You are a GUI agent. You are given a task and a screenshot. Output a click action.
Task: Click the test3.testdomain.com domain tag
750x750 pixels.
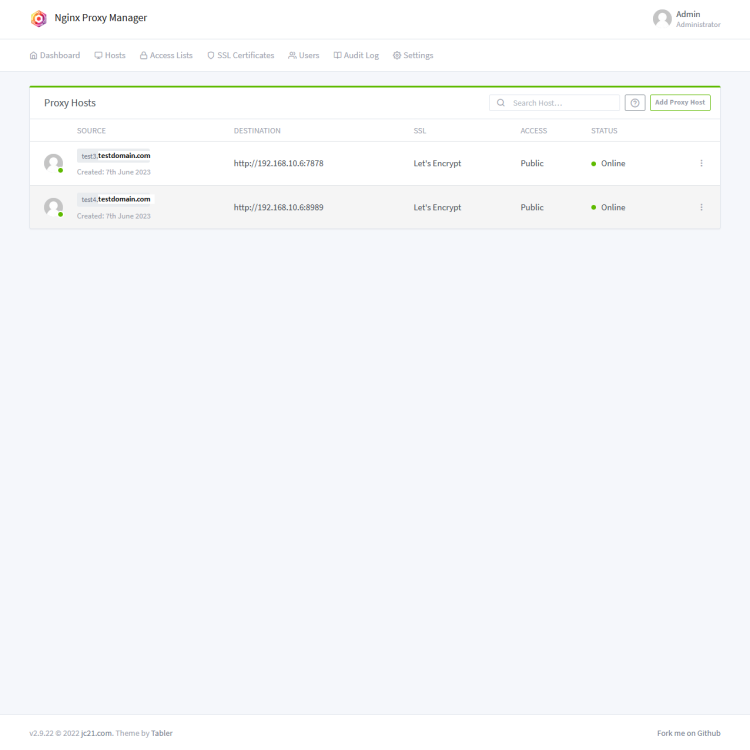tap(114, 156)
